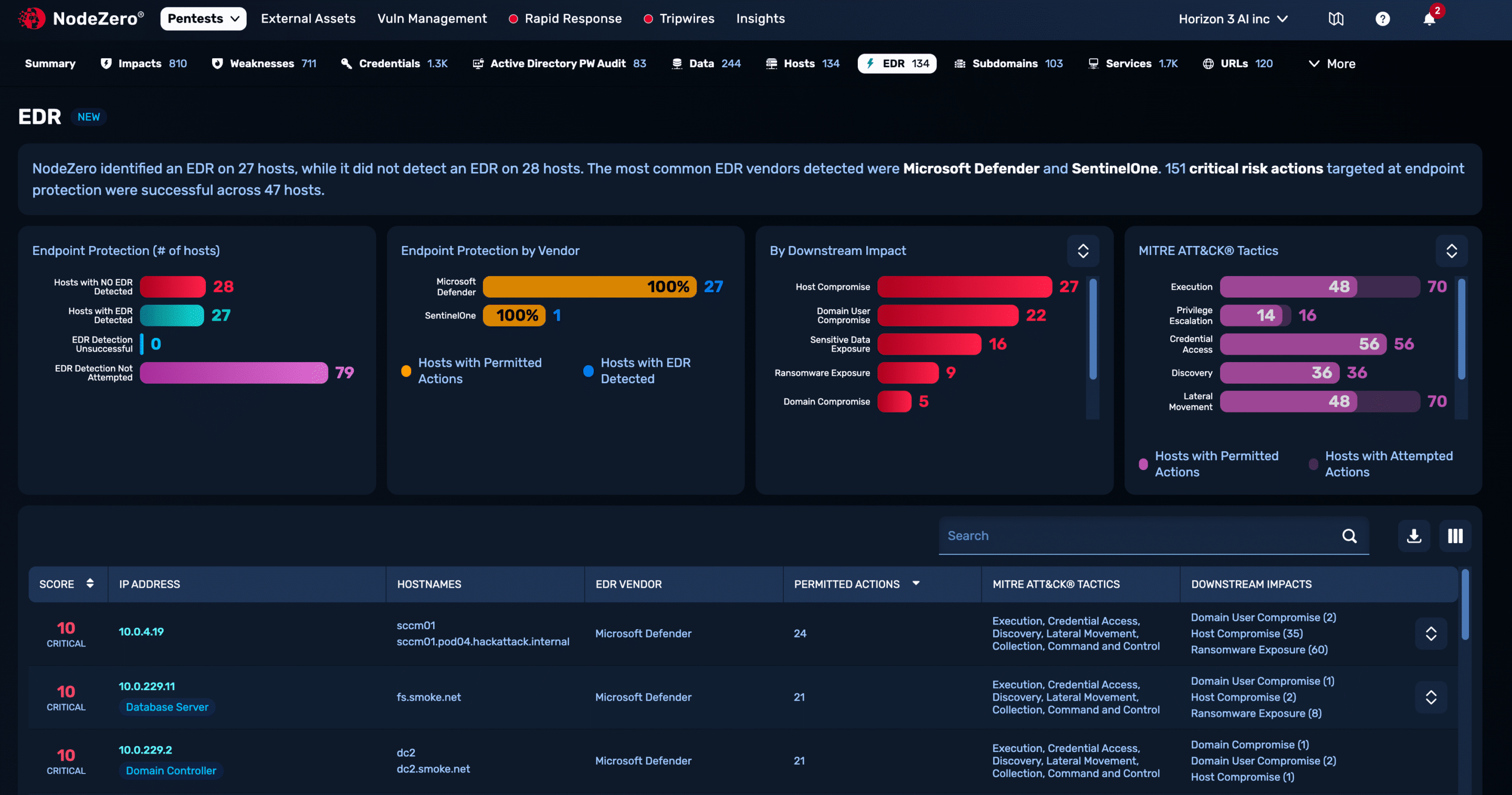The width and height of the screenshot is (1512, 795).
Task: Click the Hosts with NO EDR Detected bar
Action: [x=173, y=287]
